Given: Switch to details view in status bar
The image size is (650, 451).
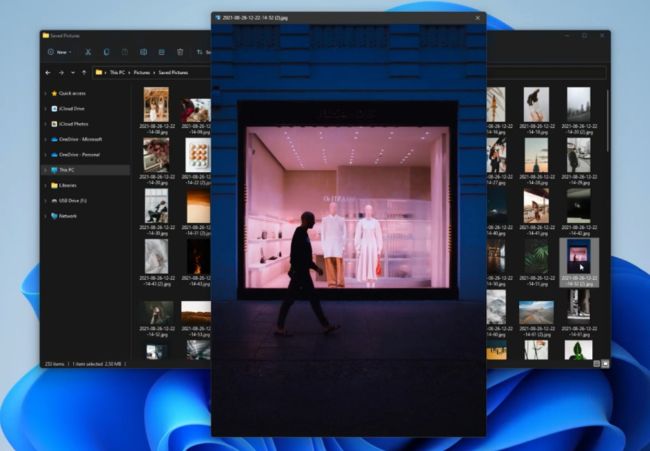Looking at the screenshot, I should (597, 364).
